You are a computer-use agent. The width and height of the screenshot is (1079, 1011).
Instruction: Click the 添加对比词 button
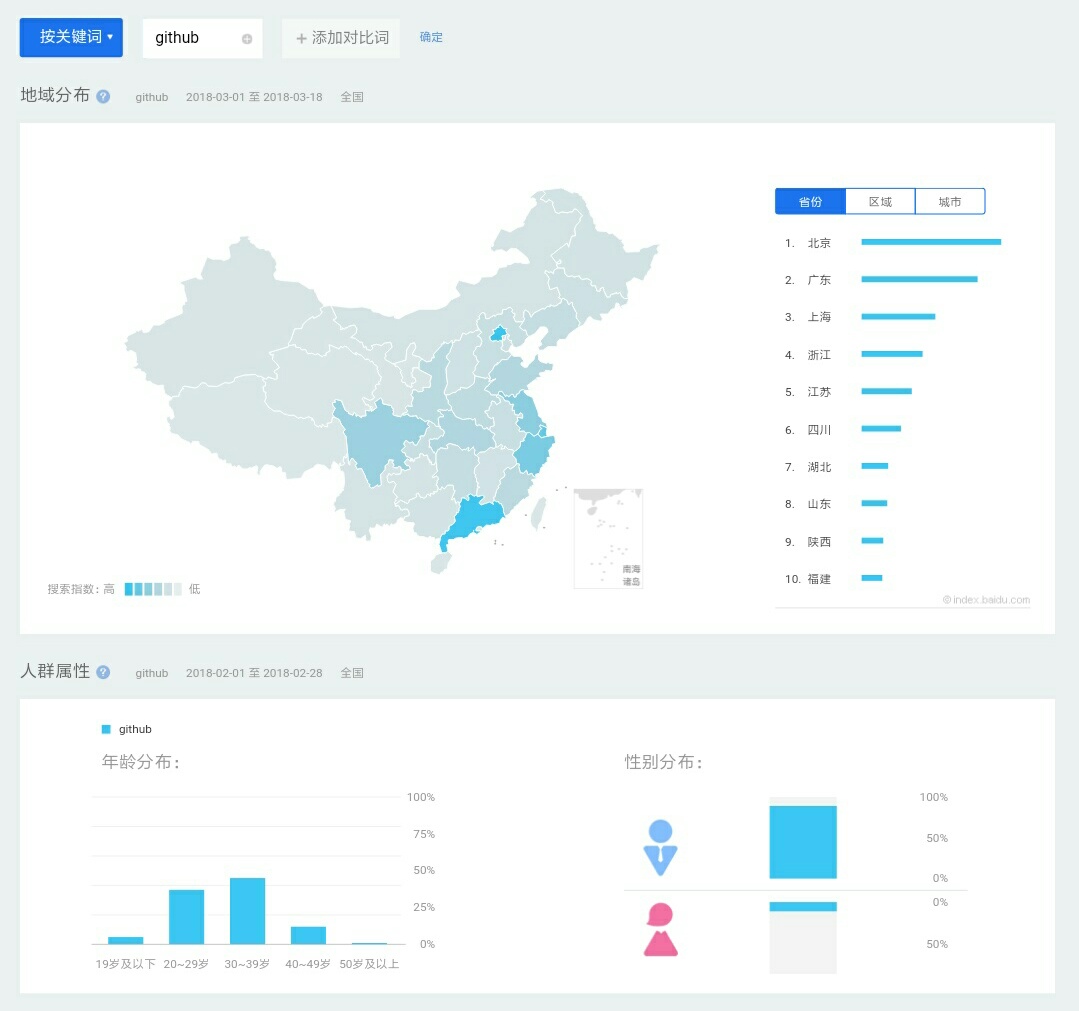(341, 38)
